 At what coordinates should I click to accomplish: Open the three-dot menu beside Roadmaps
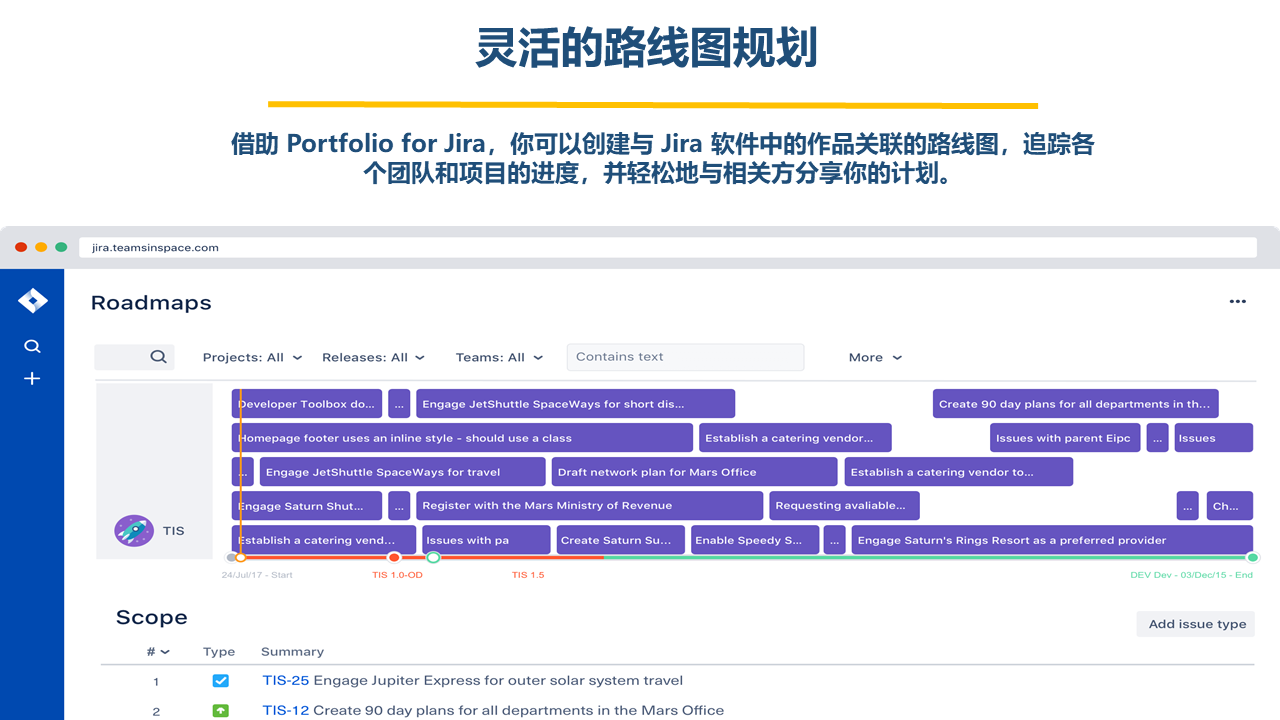(1238, 302)
